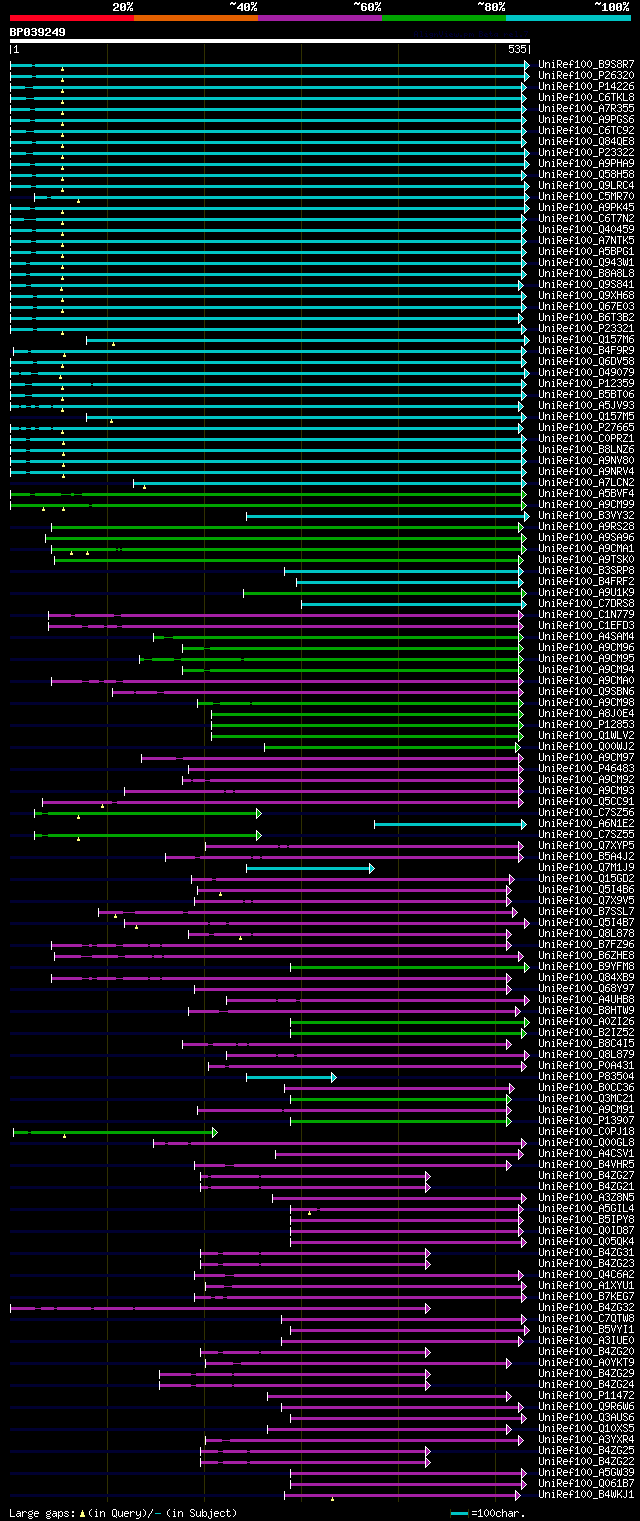
Task: Open subject UniRef100_P46483
Action: (x=586, y=768)
